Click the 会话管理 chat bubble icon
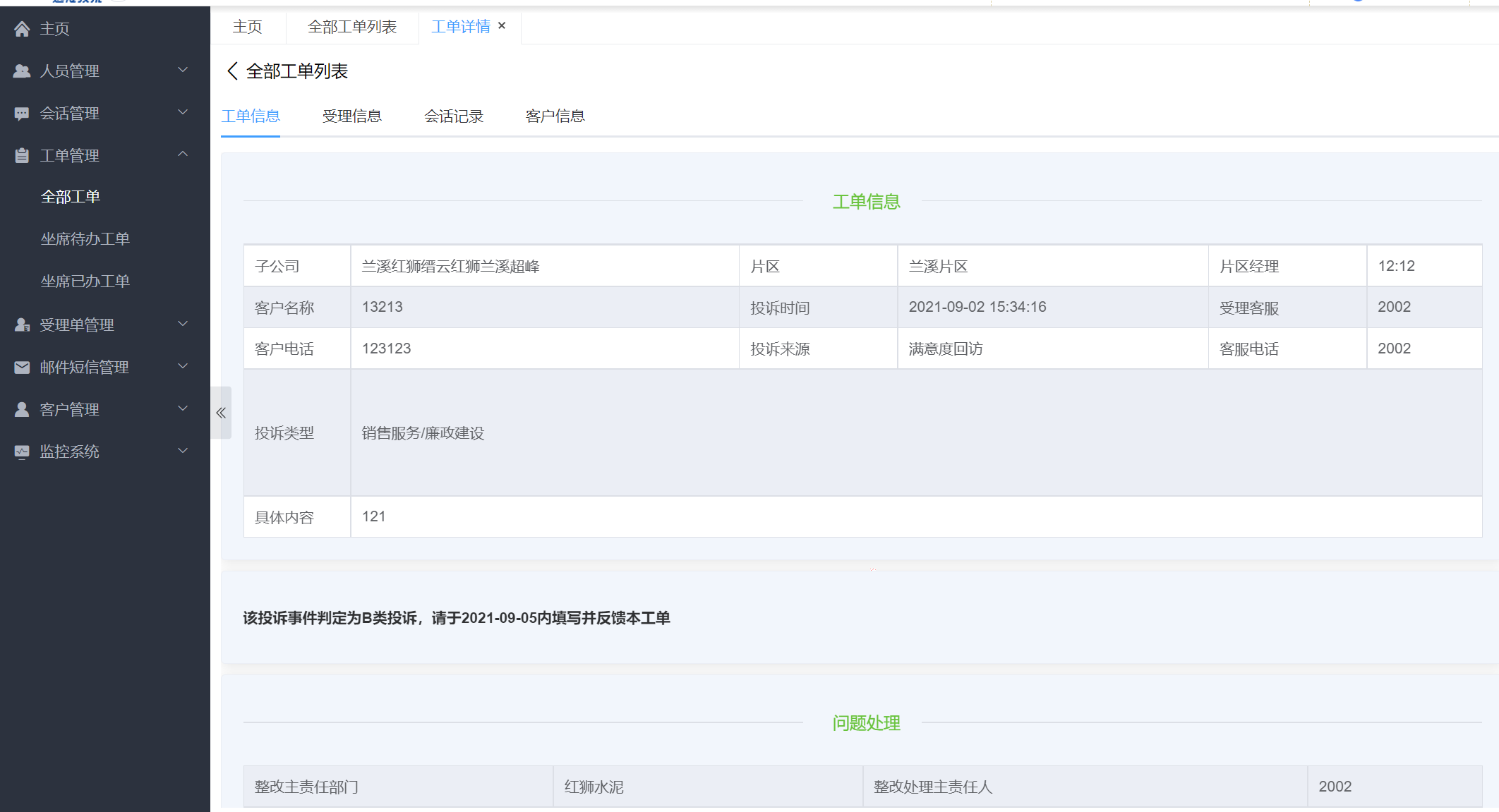The image size is (1499, 812). (22, 114)
